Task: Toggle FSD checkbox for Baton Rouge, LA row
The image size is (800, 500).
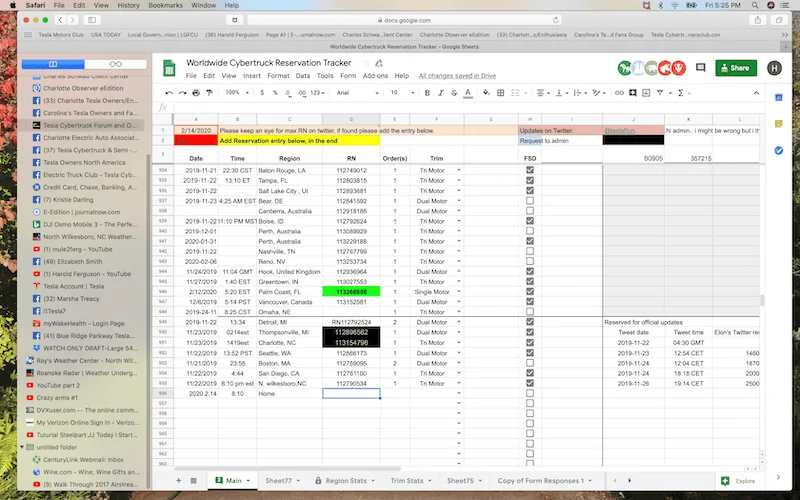Action: click(x=530, y=170)
